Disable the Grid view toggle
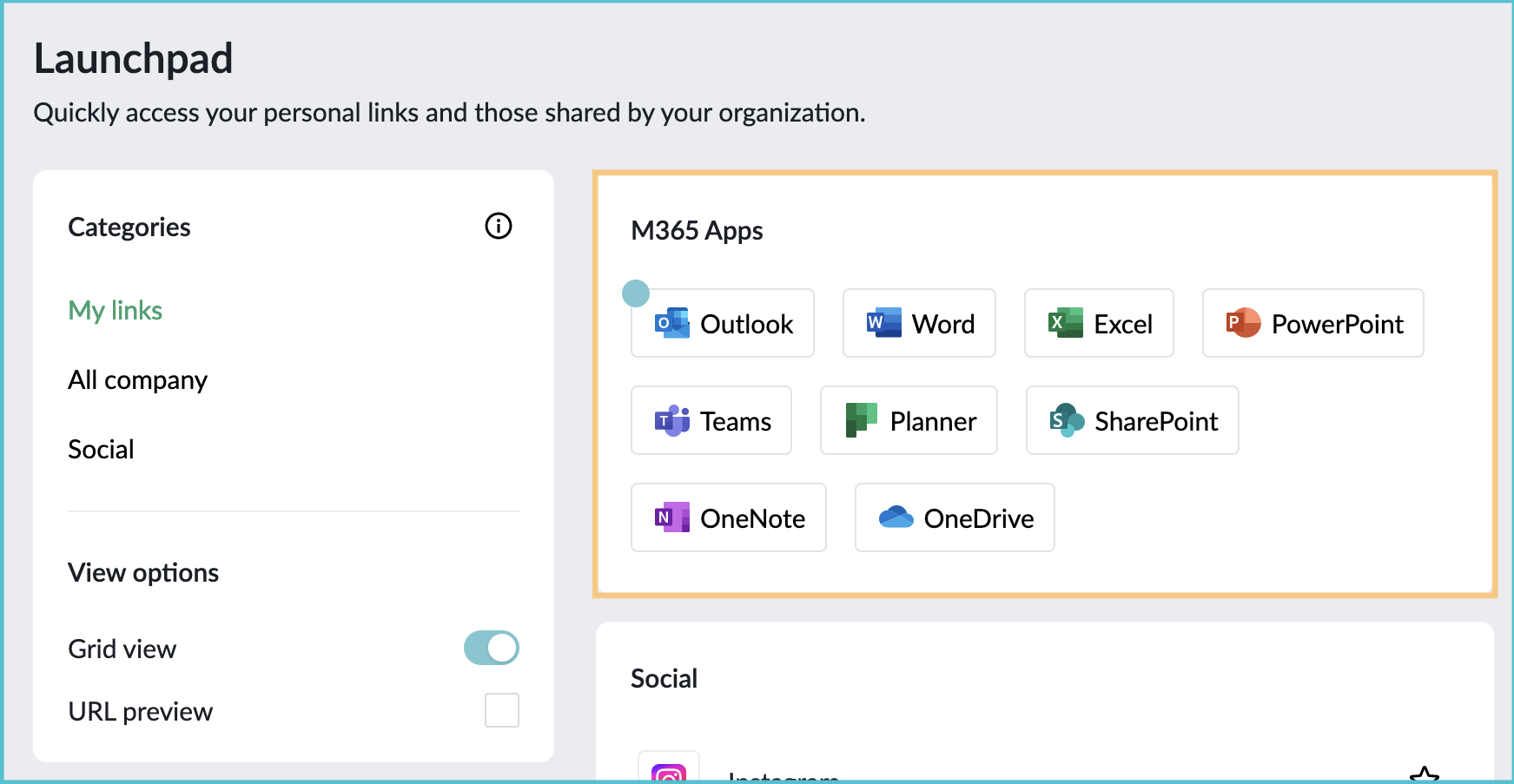The height and width of the screenshot is (784, 1514). [492, 649]
